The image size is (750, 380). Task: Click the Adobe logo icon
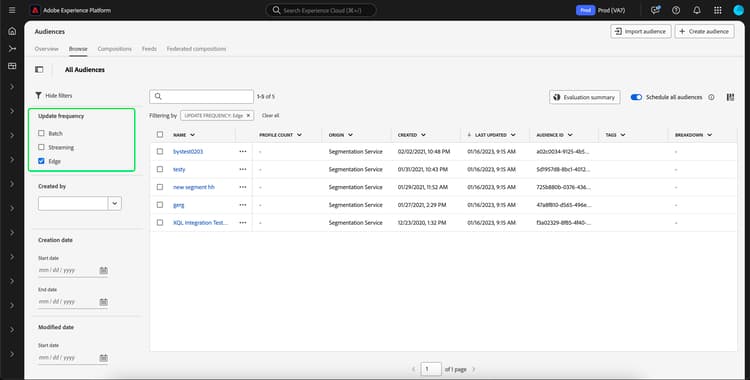(x=35, y=10)
